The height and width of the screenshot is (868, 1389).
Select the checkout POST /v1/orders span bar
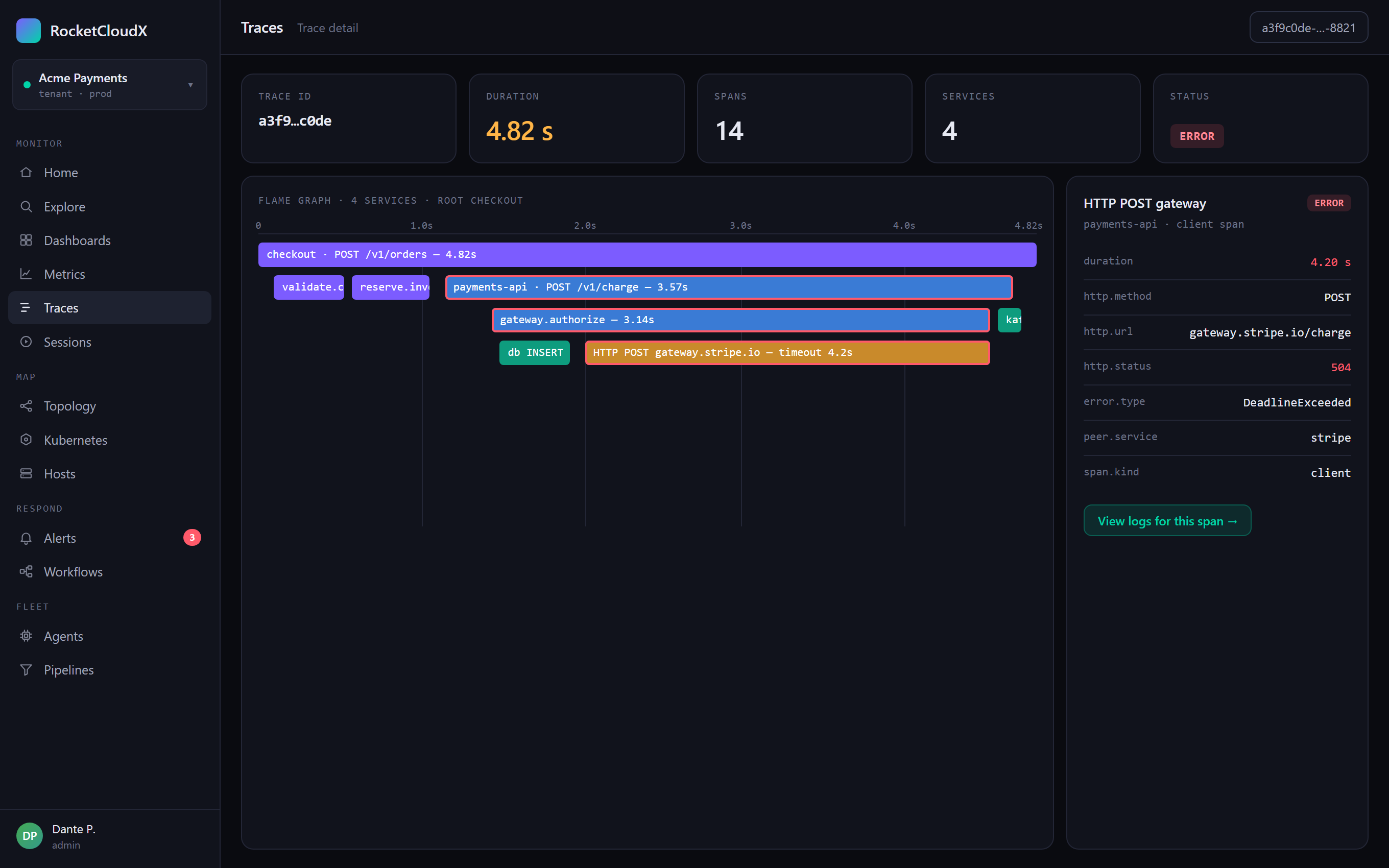647,254
